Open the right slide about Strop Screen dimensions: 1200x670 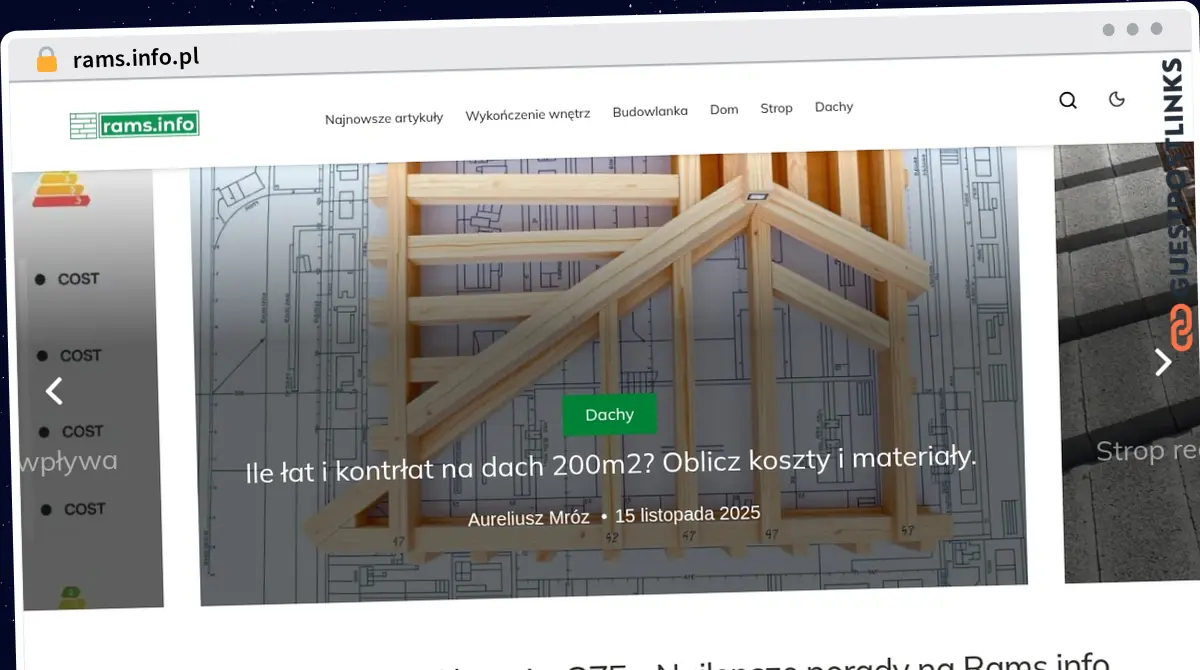[x=1127, y=362]
